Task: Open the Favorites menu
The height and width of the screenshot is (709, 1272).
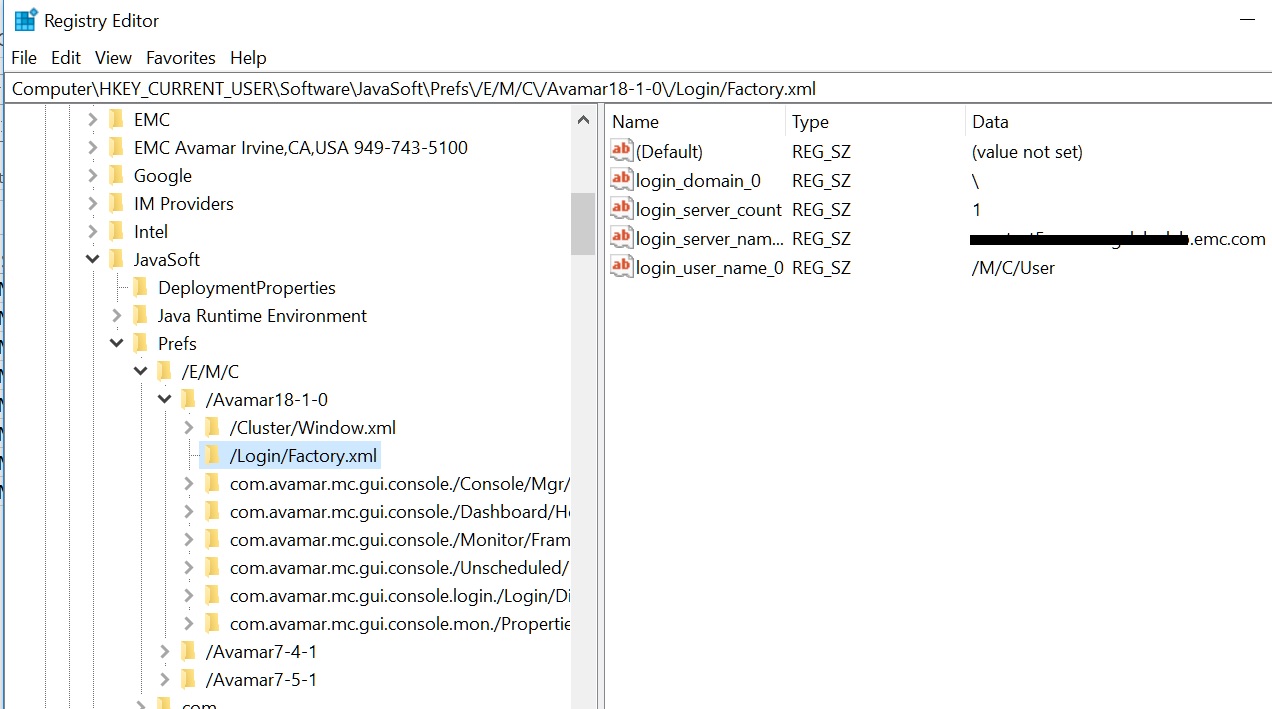Action: tap(180, 57)
